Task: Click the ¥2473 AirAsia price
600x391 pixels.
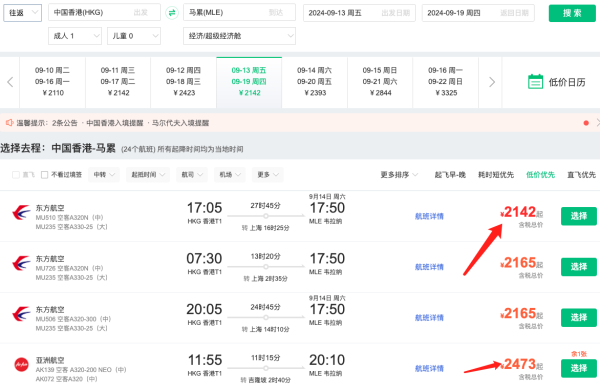Action: (x=522, y=364)
